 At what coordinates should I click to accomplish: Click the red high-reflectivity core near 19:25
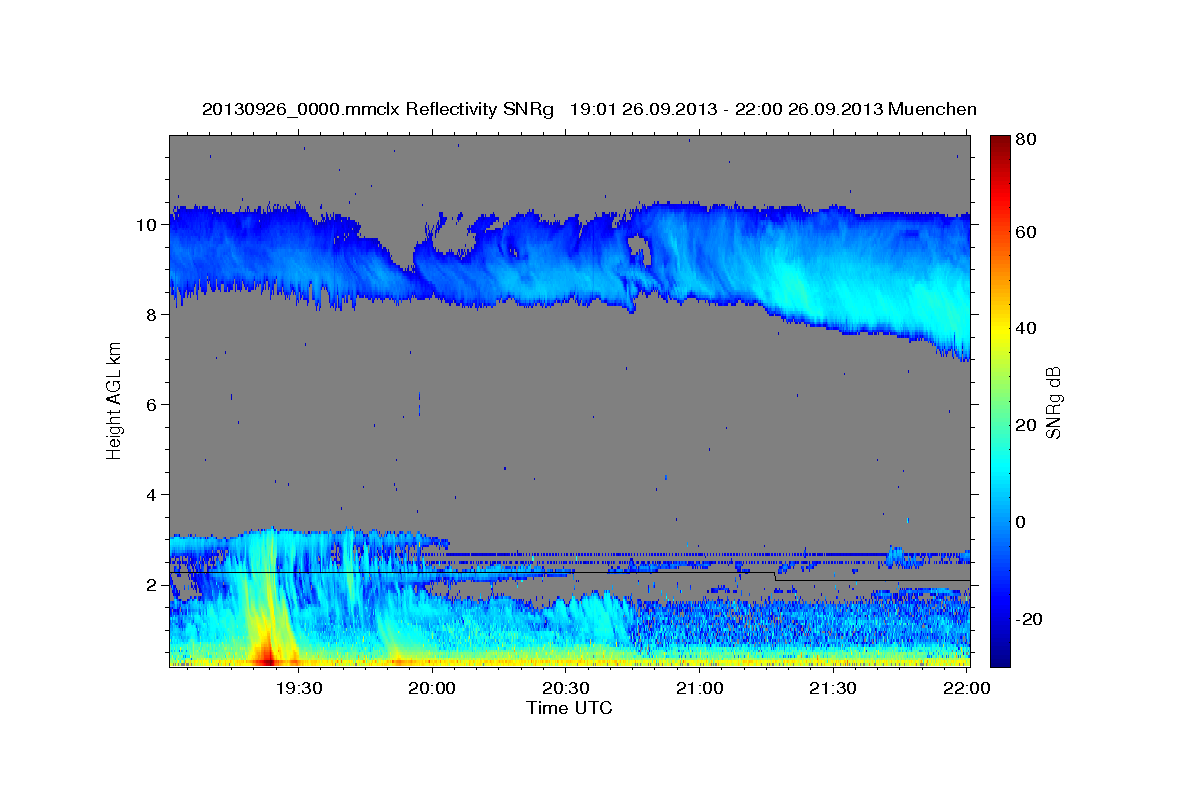tap(267, 655)
